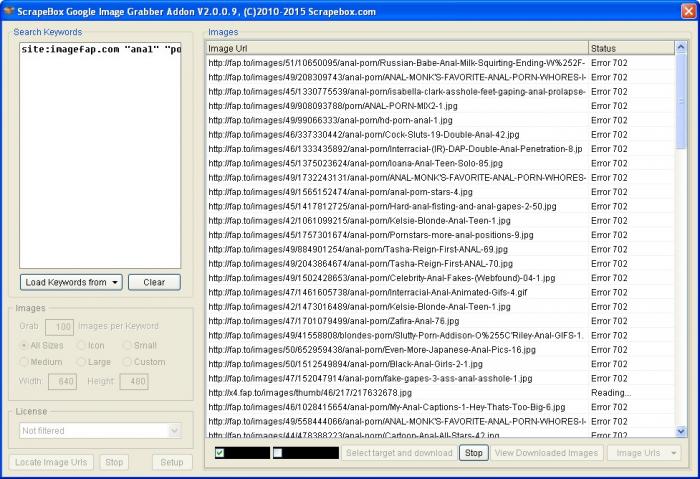The height and width of the screenshot is (479, 700).
Task: Select the url row containing 1565152474
Action: click(x=440, y=192)
